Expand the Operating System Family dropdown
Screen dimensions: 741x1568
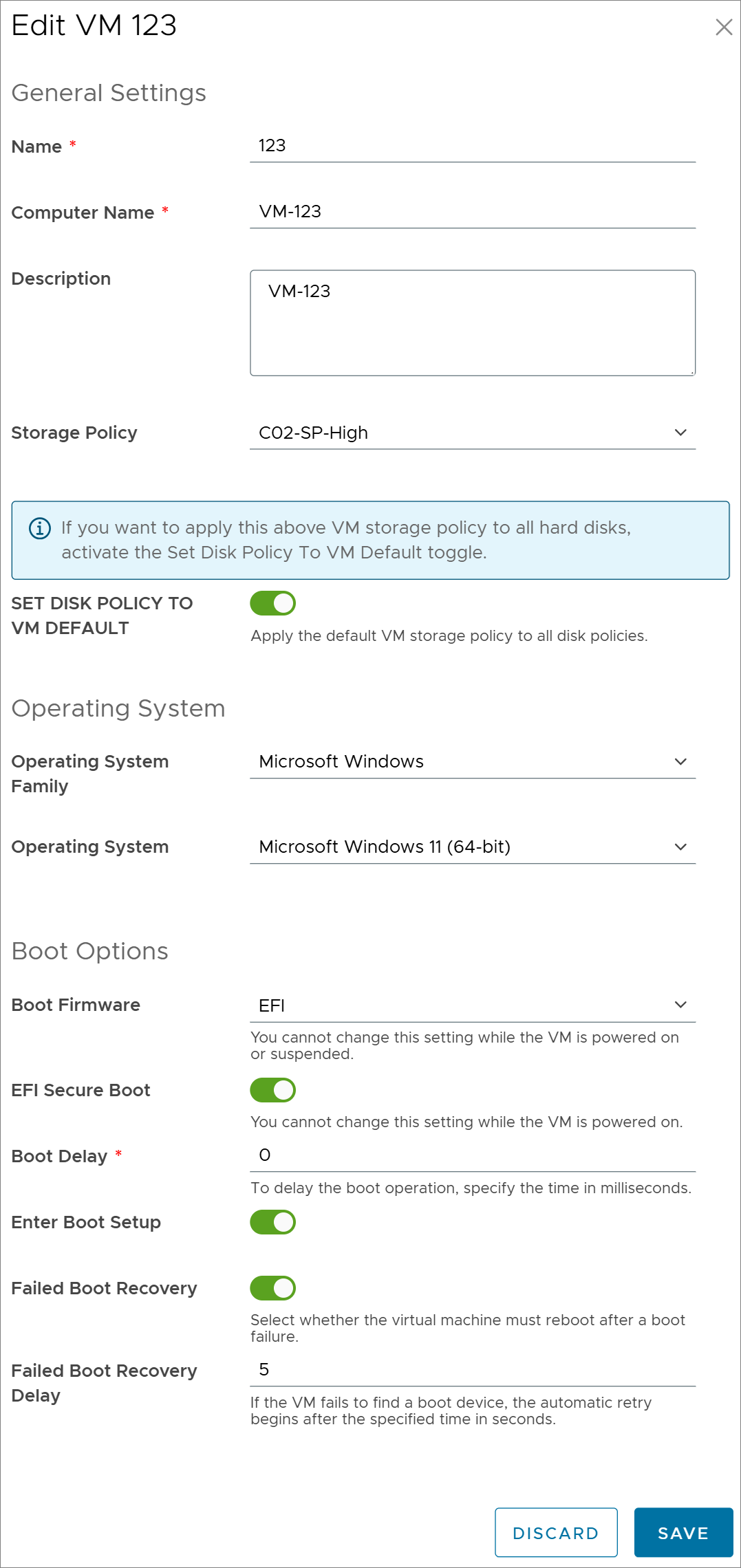(x=473, y=761)
